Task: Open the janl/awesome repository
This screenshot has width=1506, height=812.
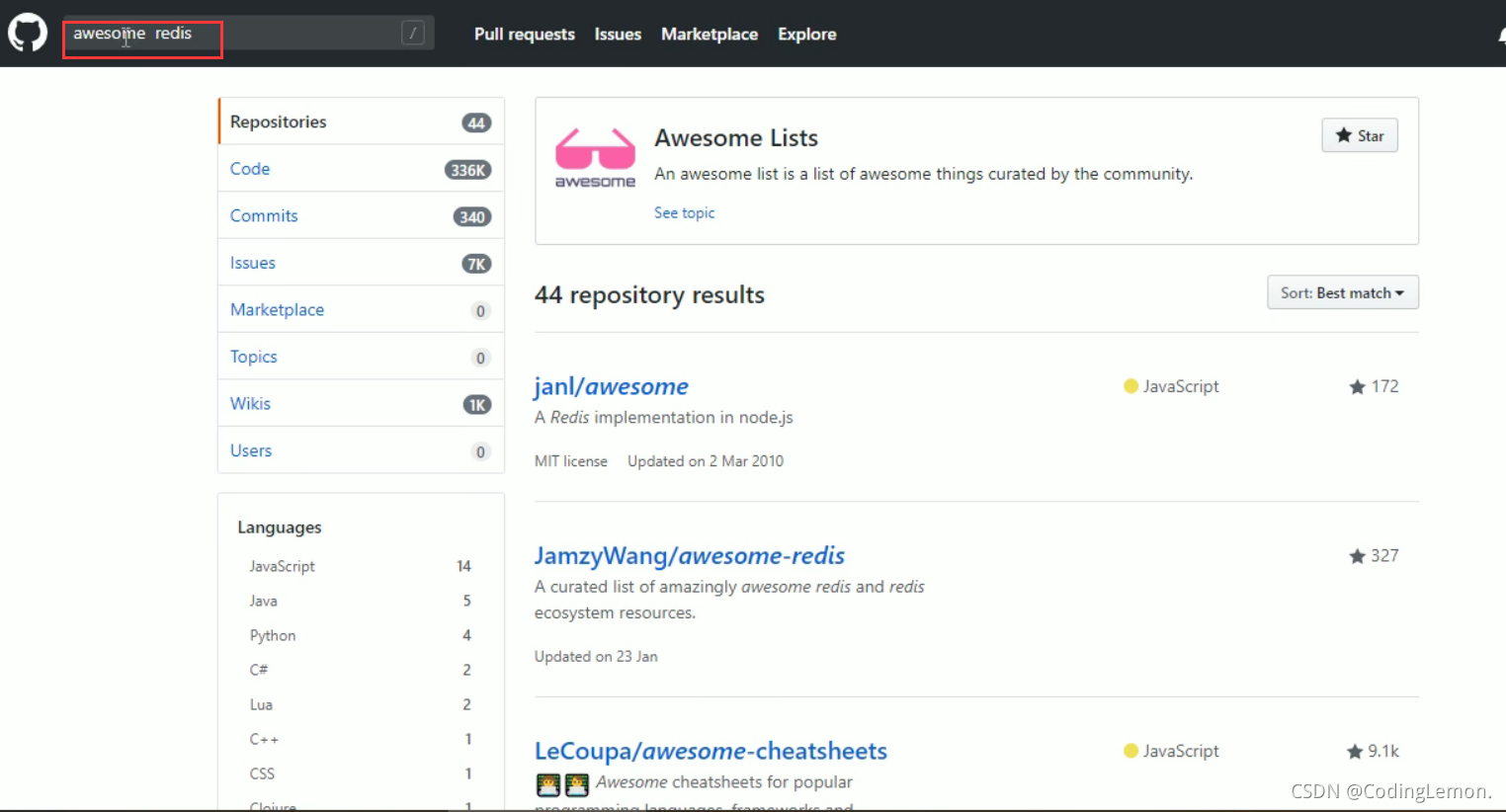Action: 611,386
